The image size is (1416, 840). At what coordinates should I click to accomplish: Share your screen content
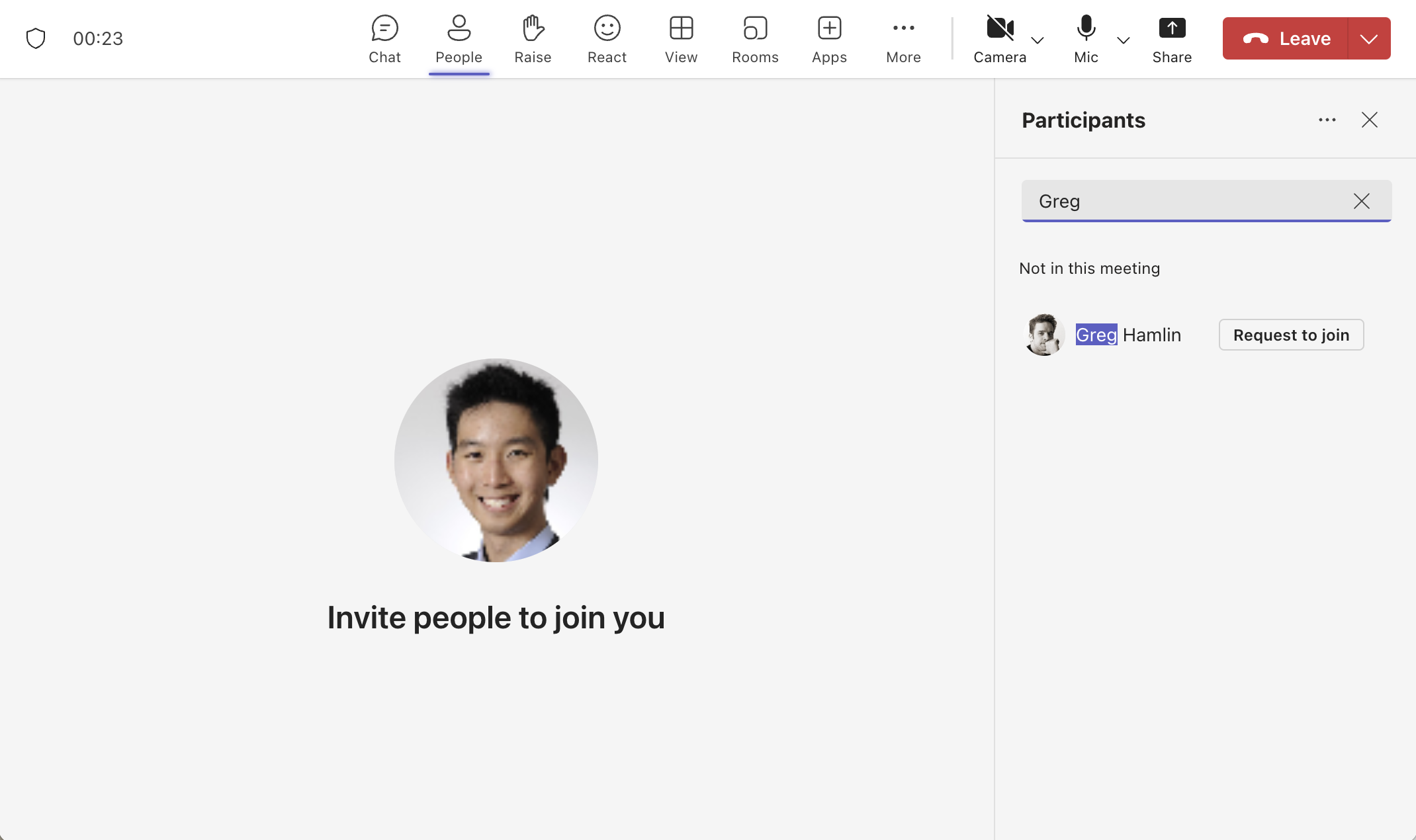pyautogui.click(x=1172, y=39)
